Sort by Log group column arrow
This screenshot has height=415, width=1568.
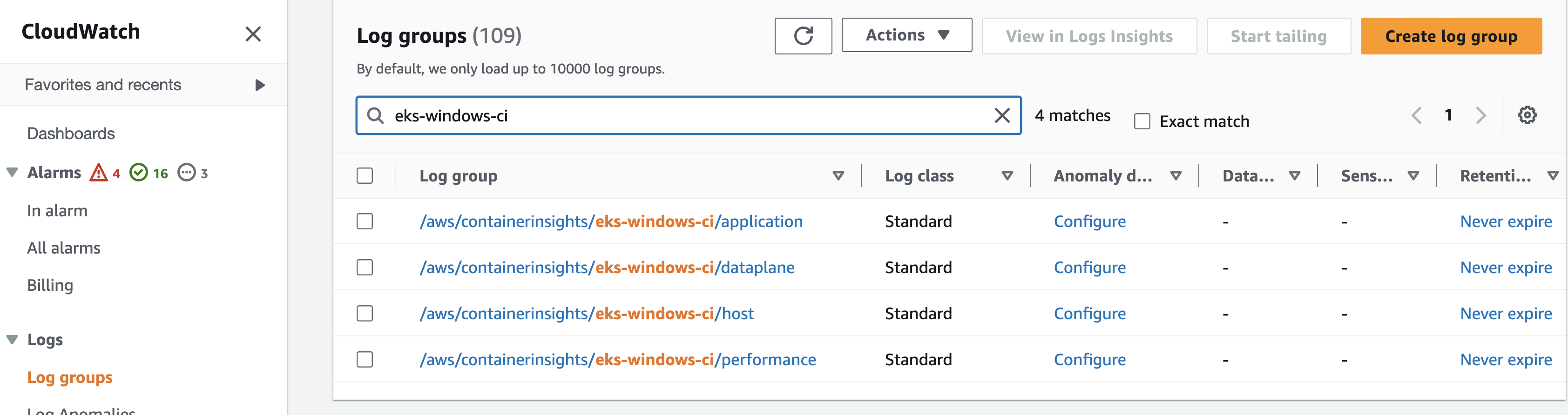[838, 176]
